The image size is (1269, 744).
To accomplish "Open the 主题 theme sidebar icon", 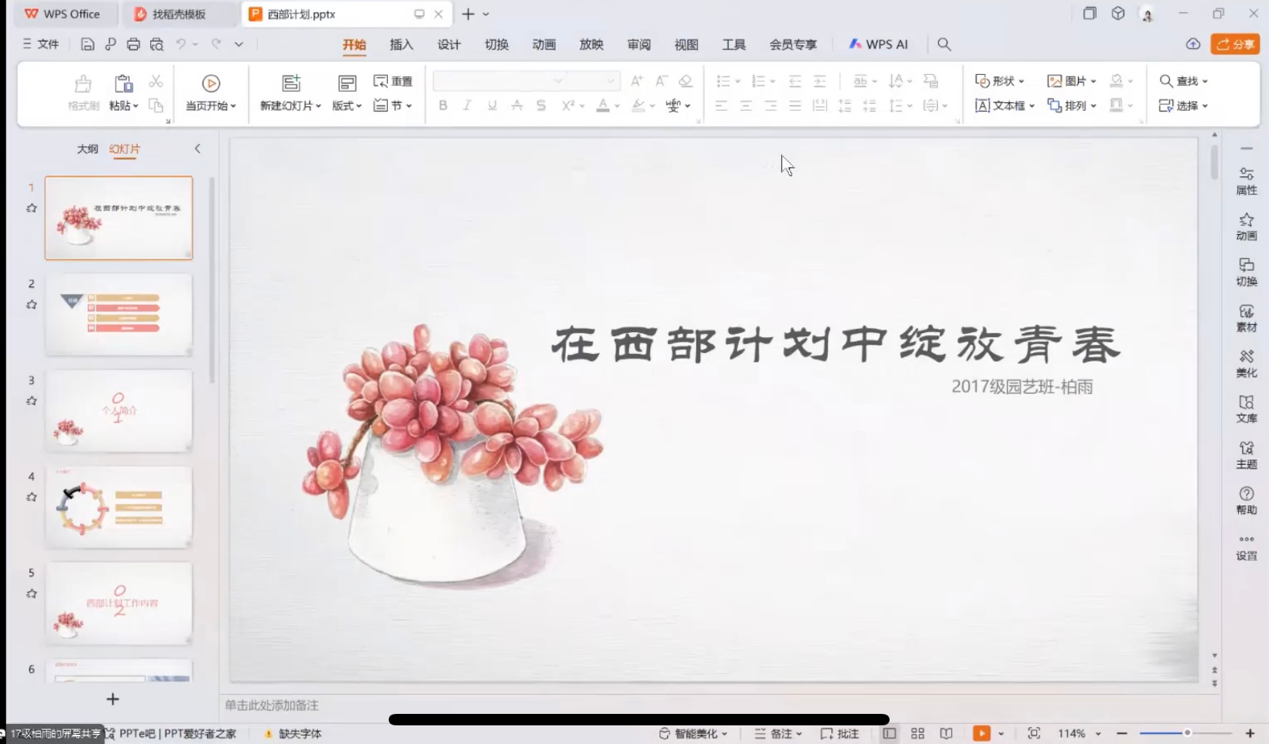I will coord(1246,454).
